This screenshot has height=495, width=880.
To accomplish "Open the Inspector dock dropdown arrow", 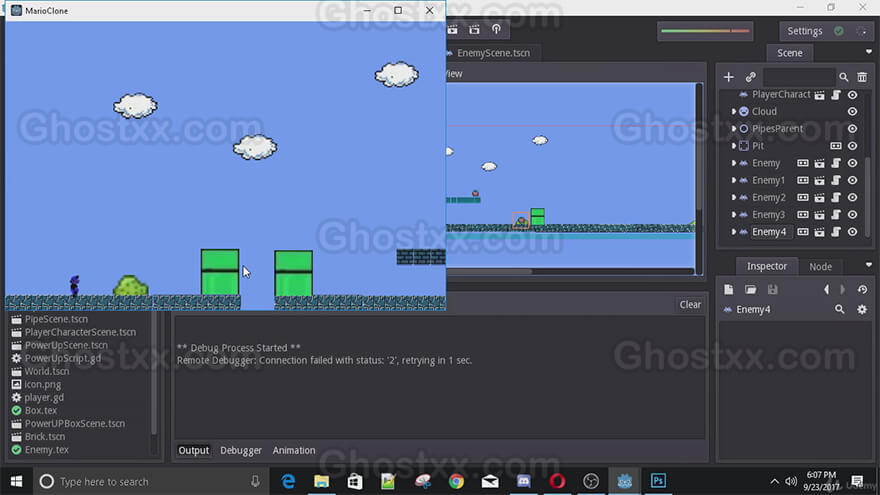I will click(869, 265).
